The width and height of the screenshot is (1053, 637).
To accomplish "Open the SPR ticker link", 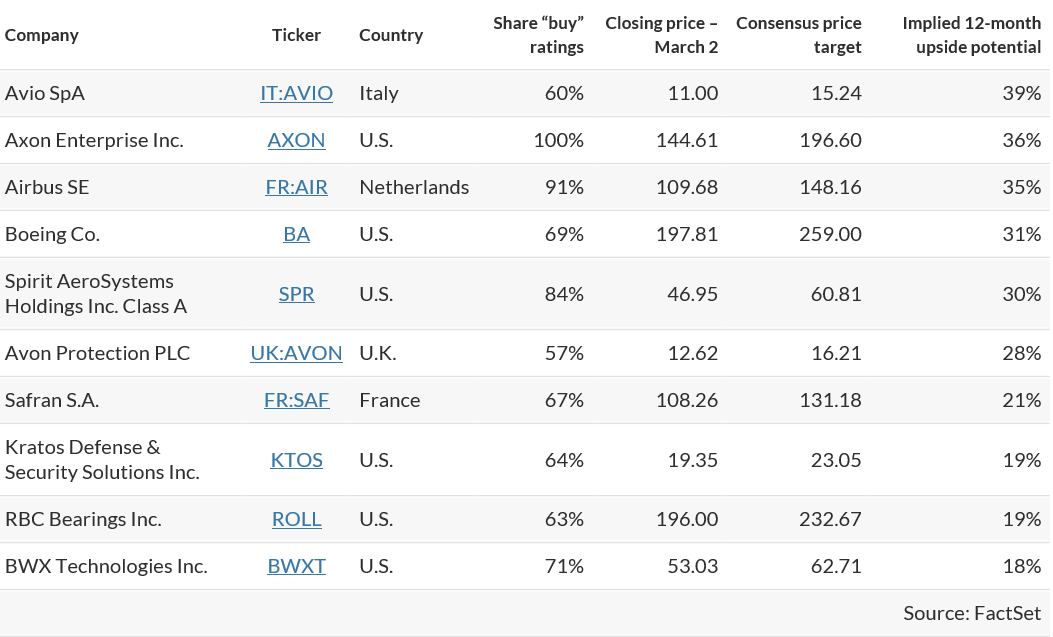I will pyautogui.click(x=296, y=294).
